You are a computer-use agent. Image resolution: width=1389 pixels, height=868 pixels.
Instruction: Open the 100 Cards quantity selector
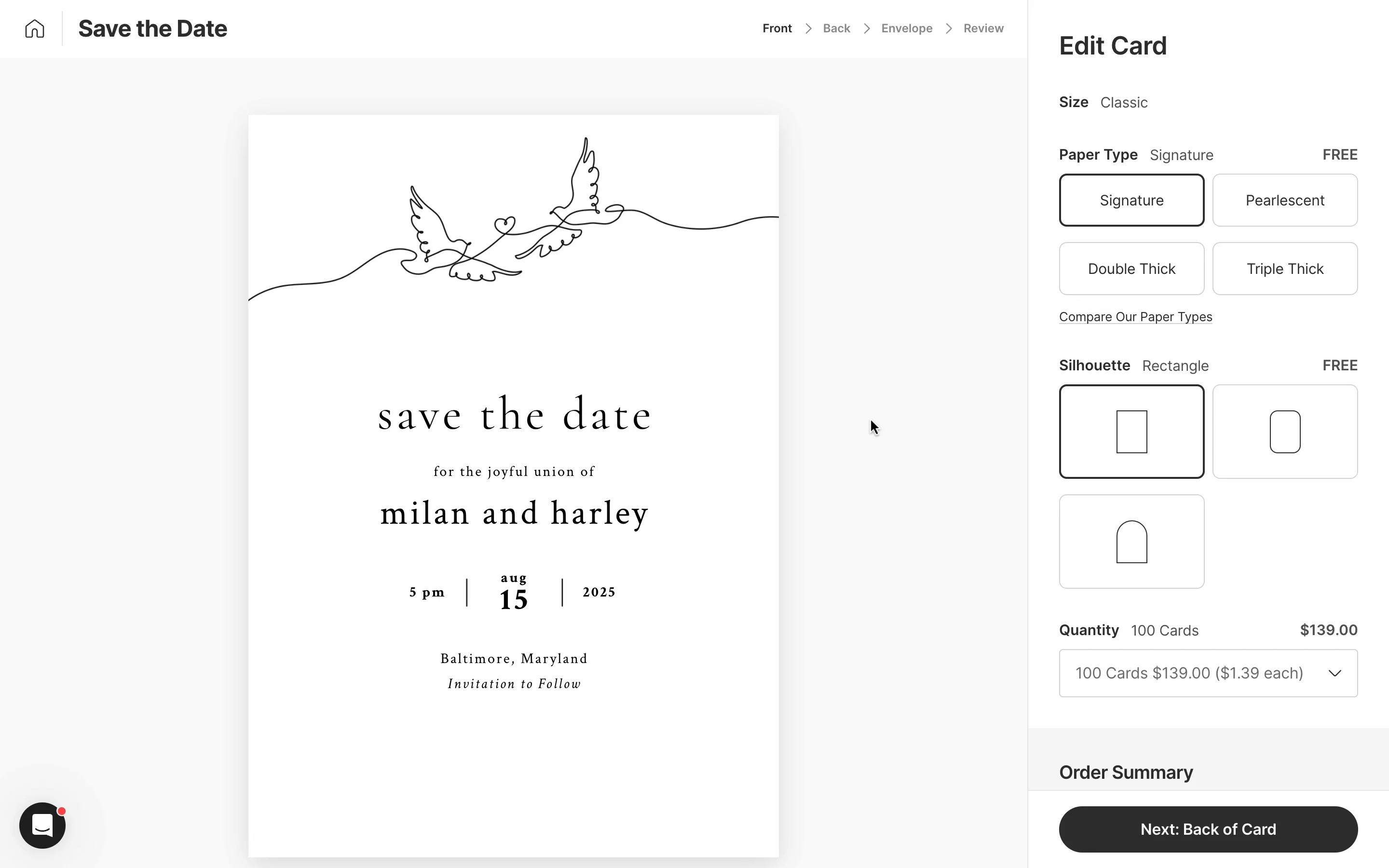[1188, 673]
